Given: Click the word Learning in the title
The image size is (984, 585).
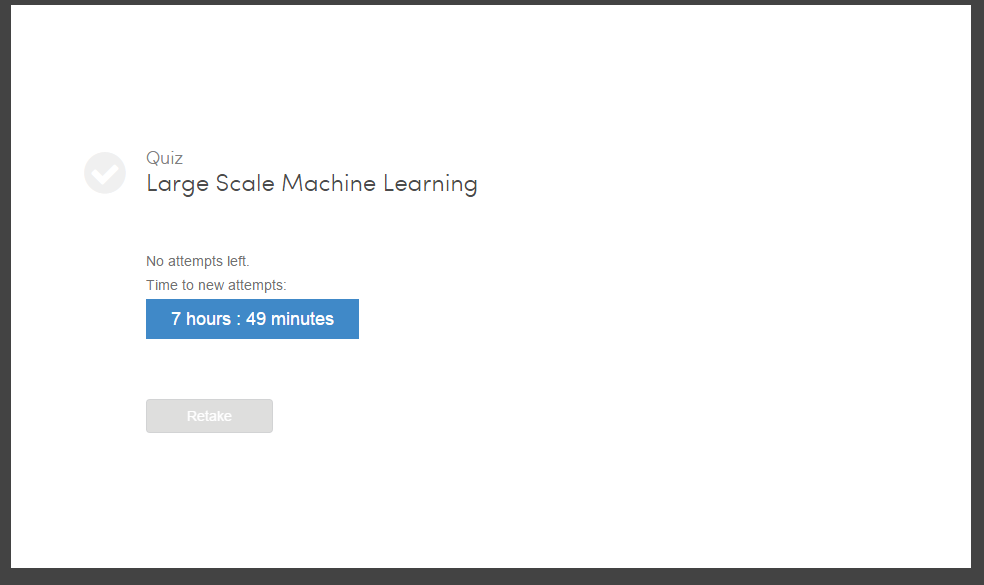Looking at the screenshot, I should coord(430,184).
